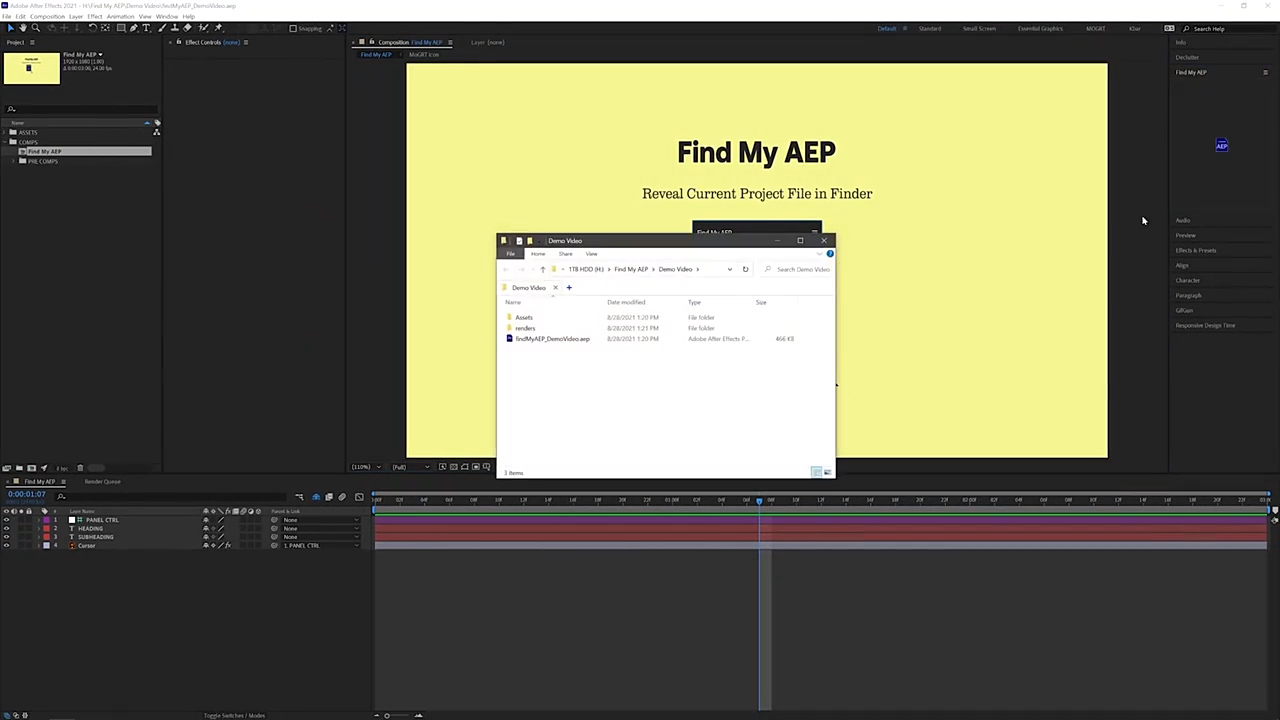Click Find My AEP in Explorer breadcrumb

[631, 269]
